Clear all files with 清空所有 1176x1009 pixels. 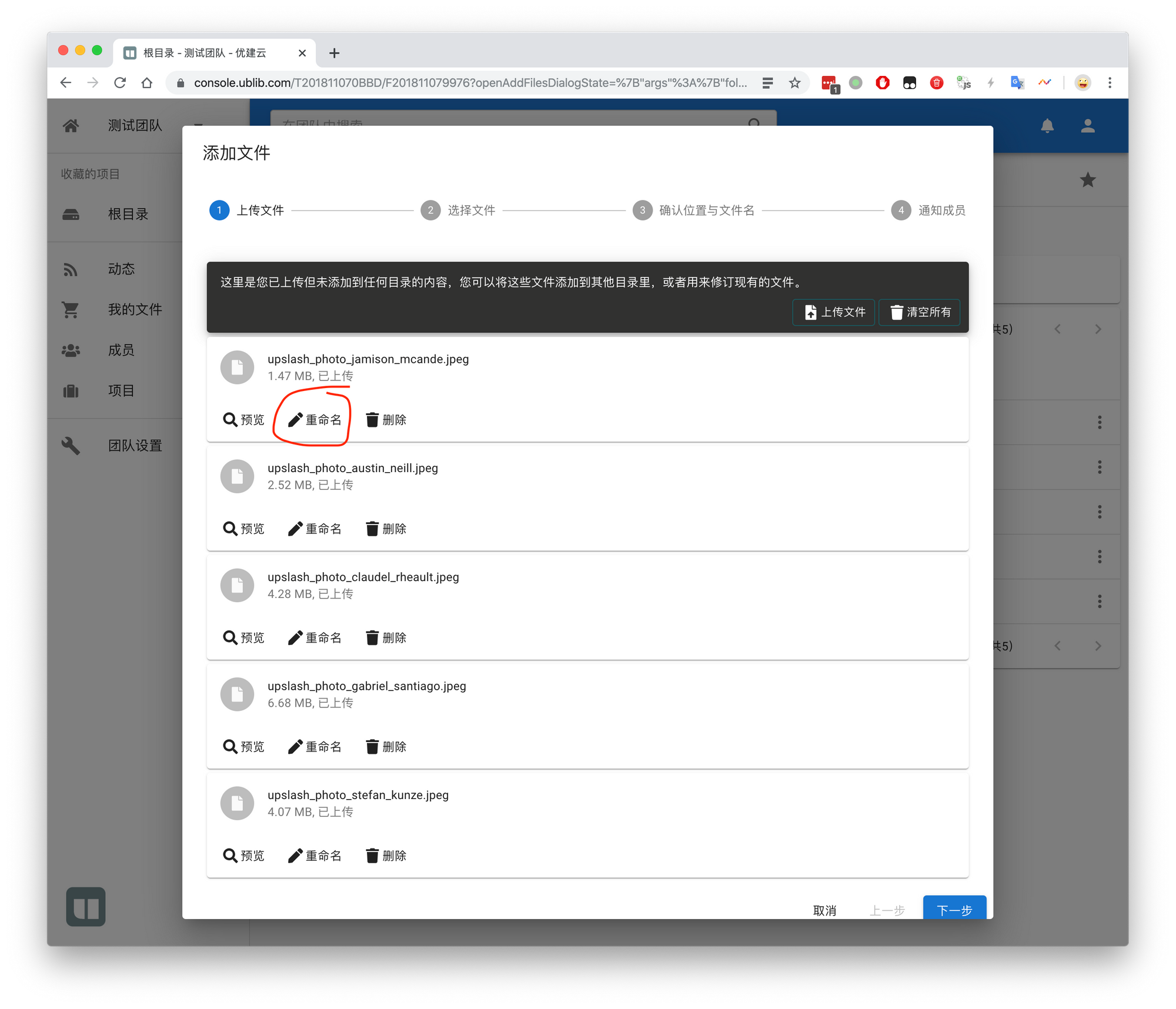(920, 312)
